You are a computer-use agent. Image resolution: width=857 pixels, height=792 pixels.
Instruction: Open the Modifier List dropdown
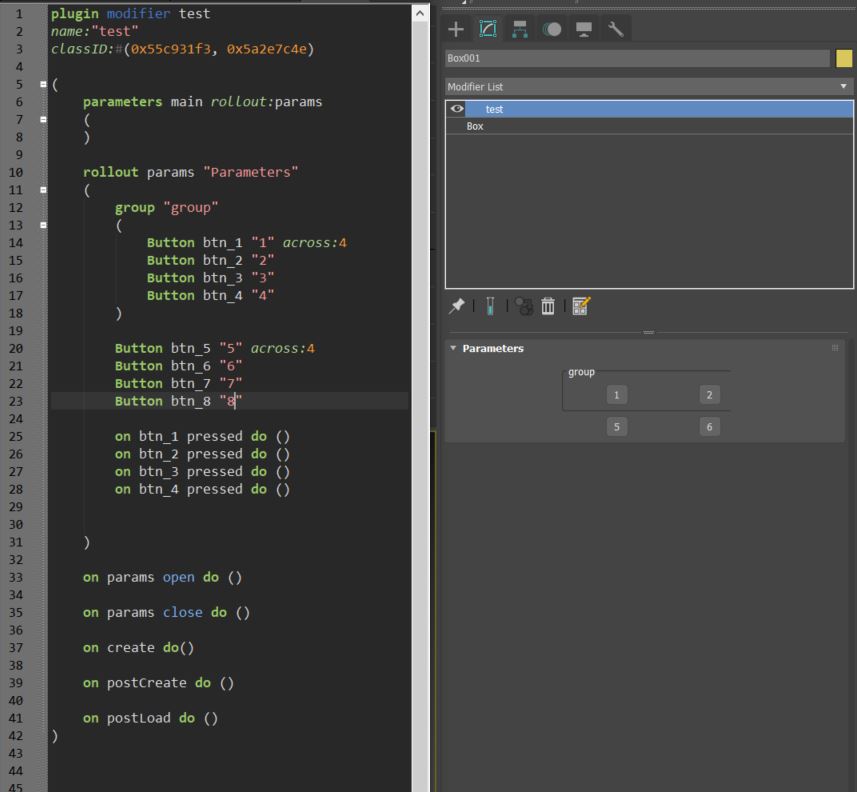click(843, 85)
